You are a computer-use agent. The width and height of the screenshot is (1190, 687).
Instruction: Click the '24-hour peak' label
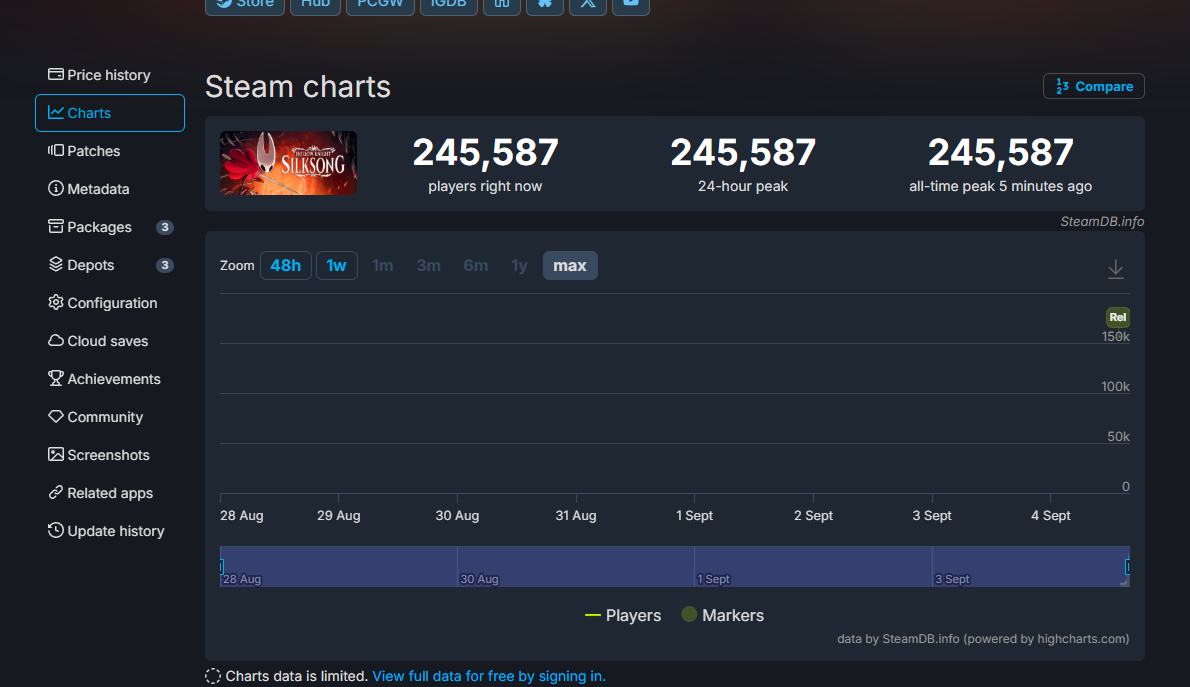pos(743,187)
